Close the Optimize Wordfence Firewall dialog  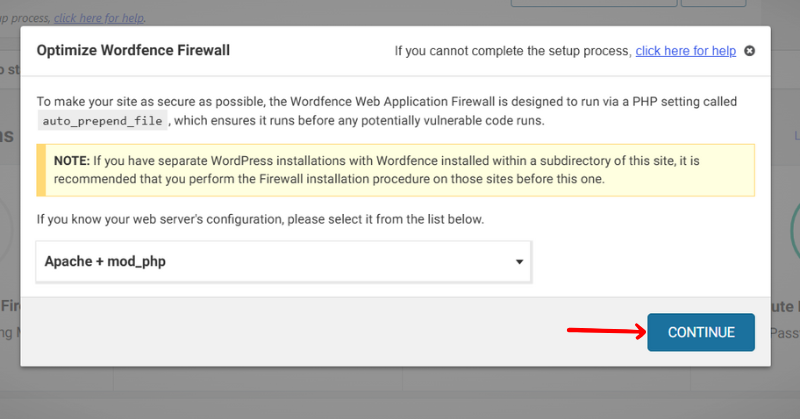pos(749,51)
